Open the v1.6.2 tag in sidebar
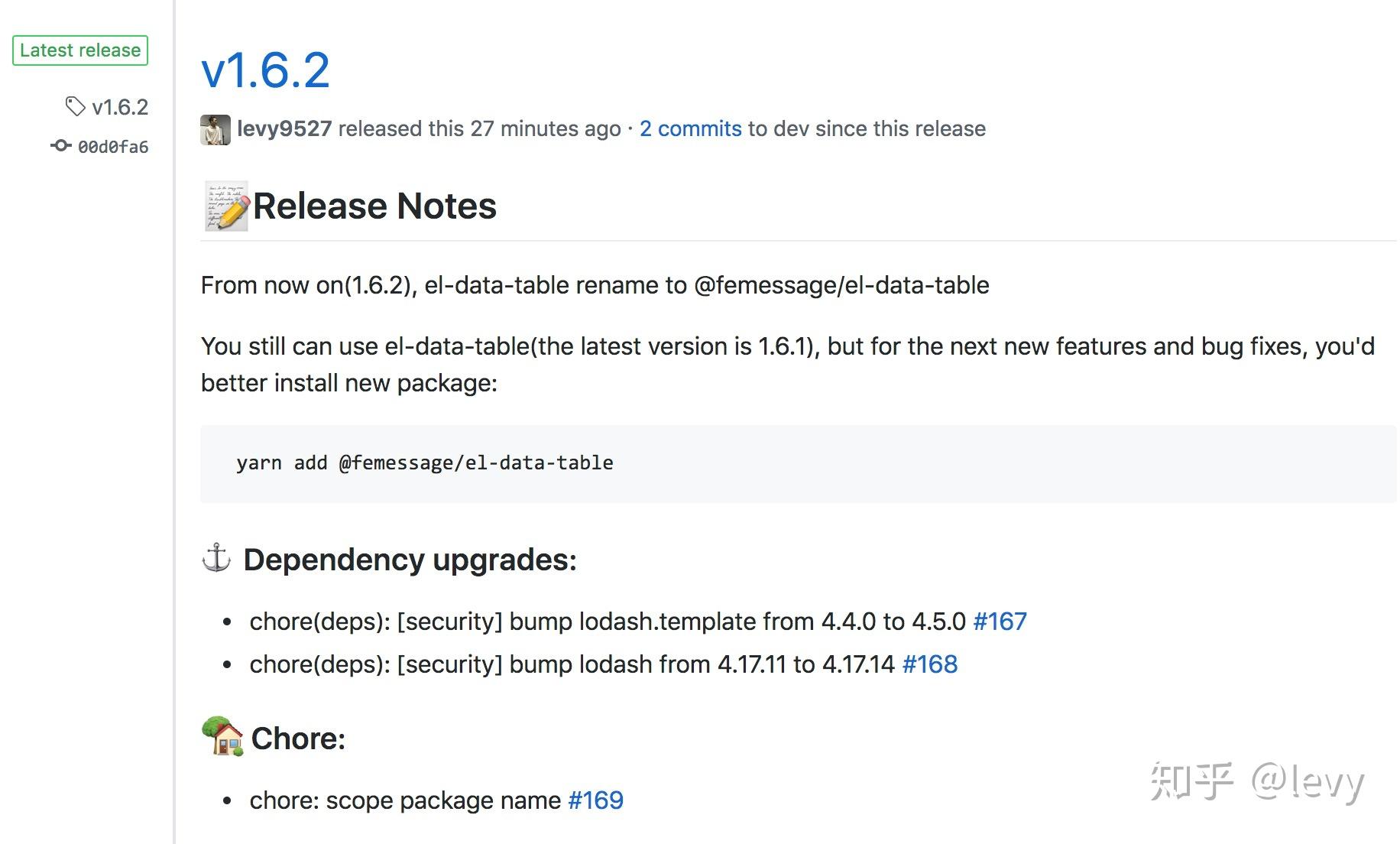 coord(120,107)
